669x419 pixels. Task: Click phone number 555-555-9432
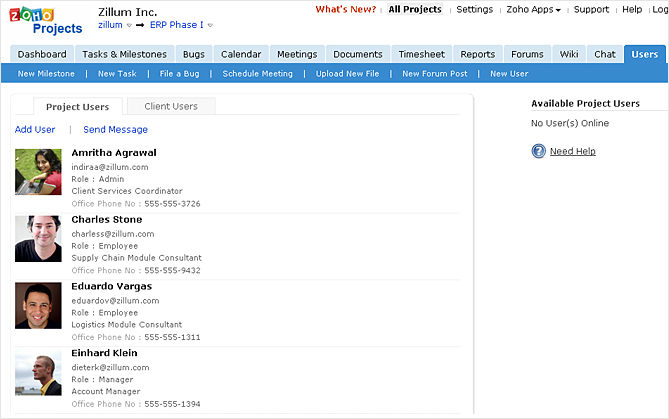click(172, 271)
